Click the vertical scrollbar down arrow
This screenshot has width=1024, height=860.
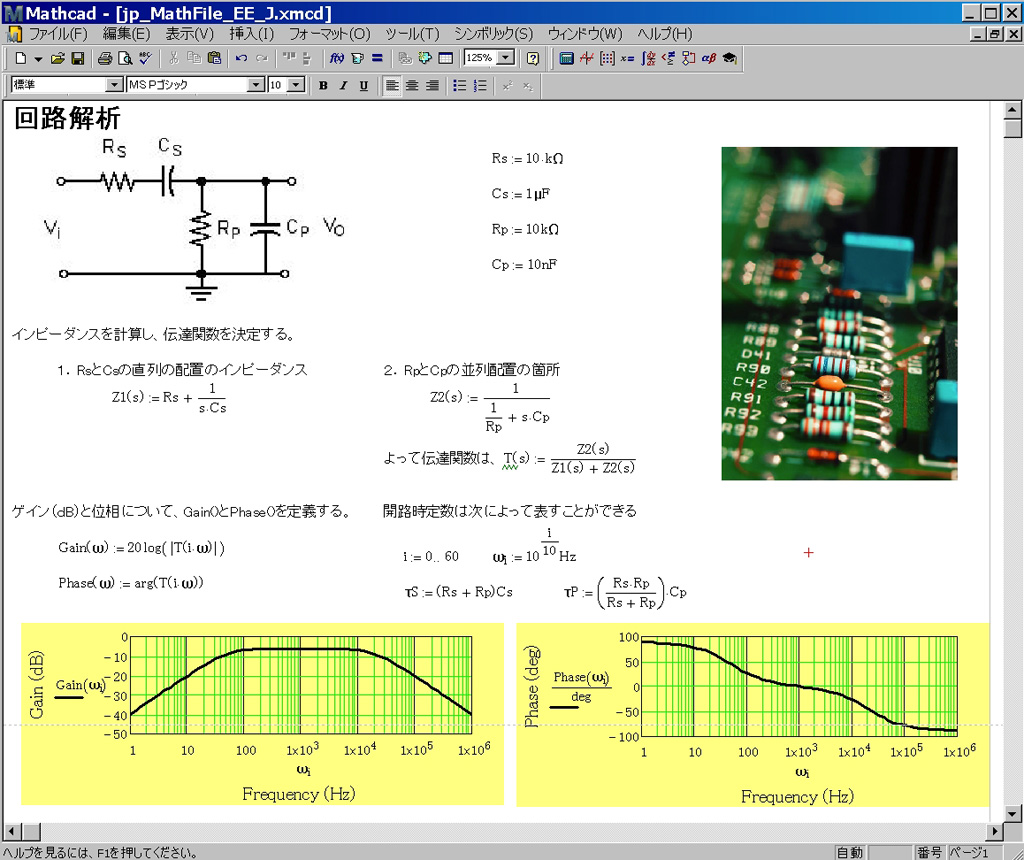click(1012, 815)
